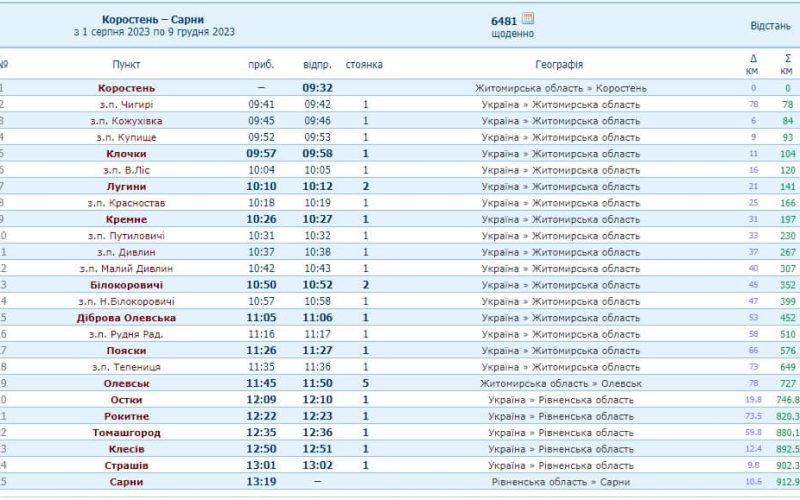Image resolution: width=800 pixels, height=500 pixels.
Task: Open the з.п. Малий Дивлин stop link
Action: tap(126, 268)
